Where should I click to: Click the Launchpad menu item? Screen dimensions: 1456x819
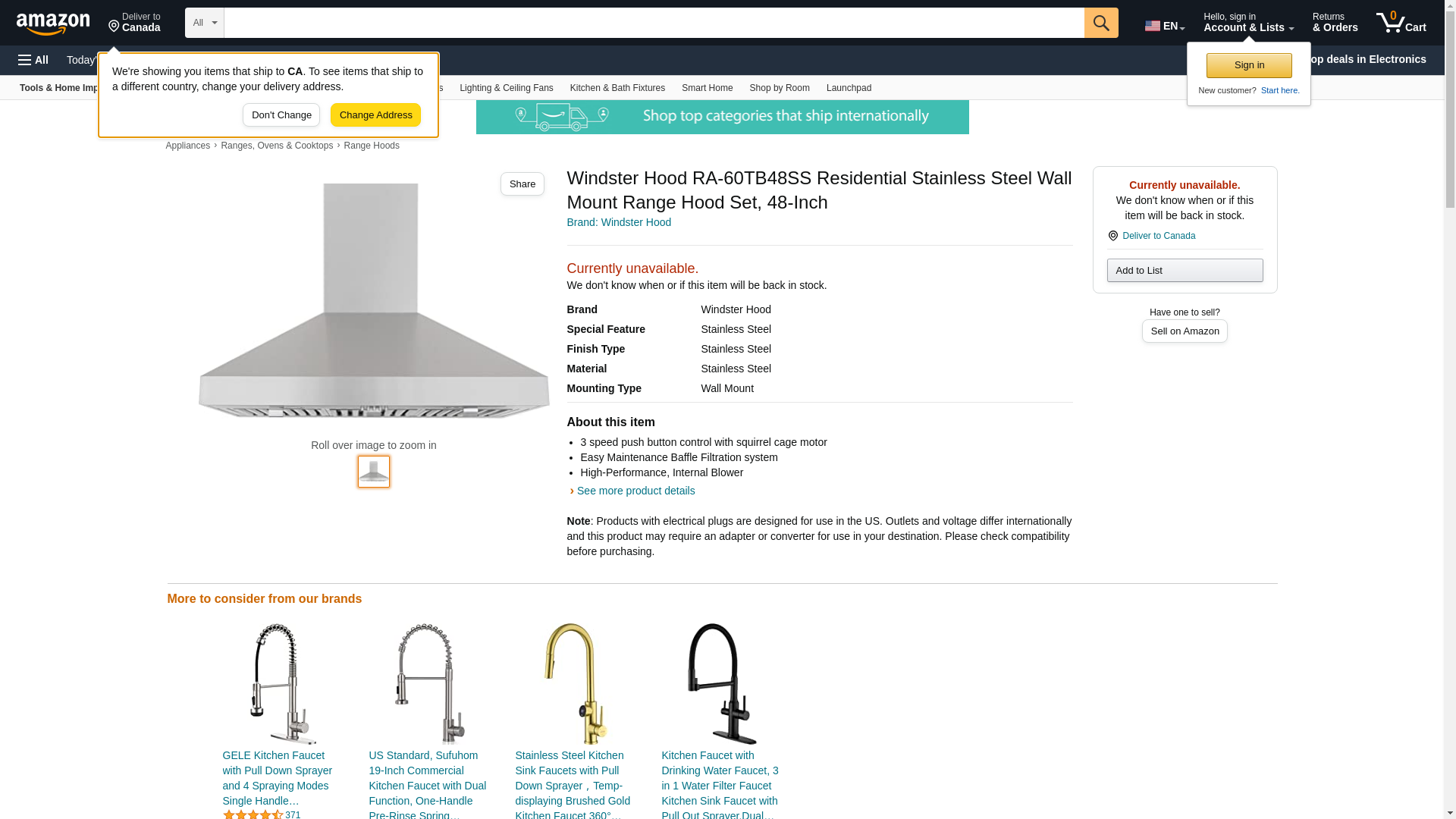(x=849, y=88)
